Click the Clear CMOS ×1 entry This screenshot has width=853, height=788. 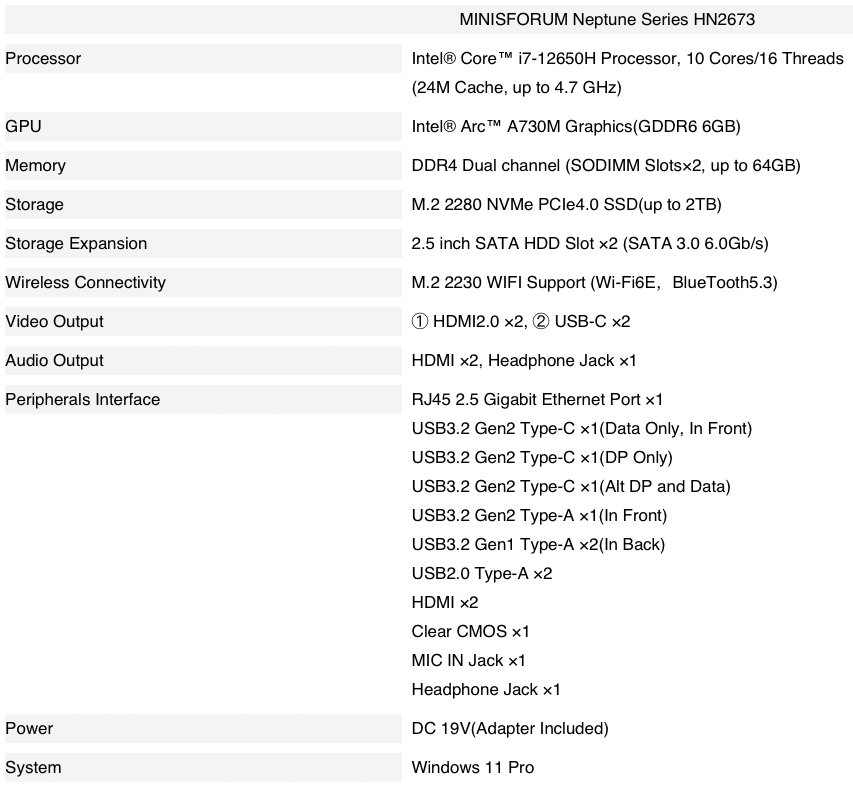[470, 632]
